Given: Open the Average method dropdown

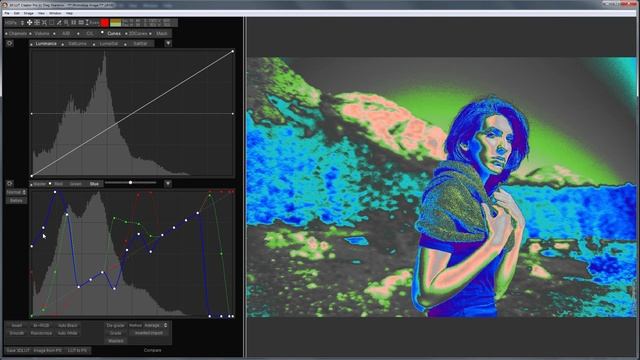Looking at the screenshot, I should 156,325.
